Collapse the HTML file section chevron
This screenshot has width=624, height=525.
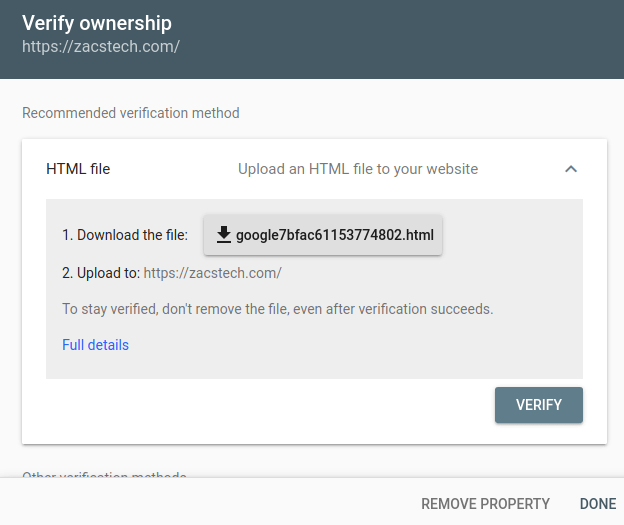[571, 169]
